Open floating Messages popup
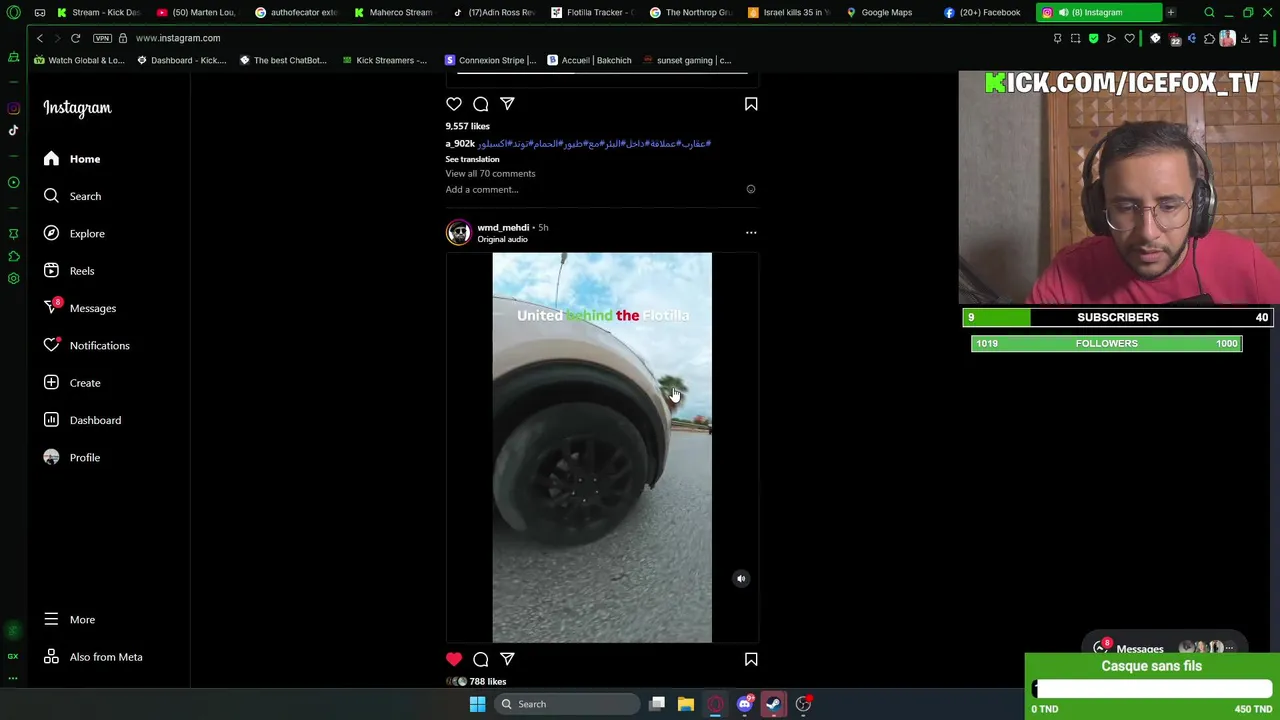 [1165, 649]
